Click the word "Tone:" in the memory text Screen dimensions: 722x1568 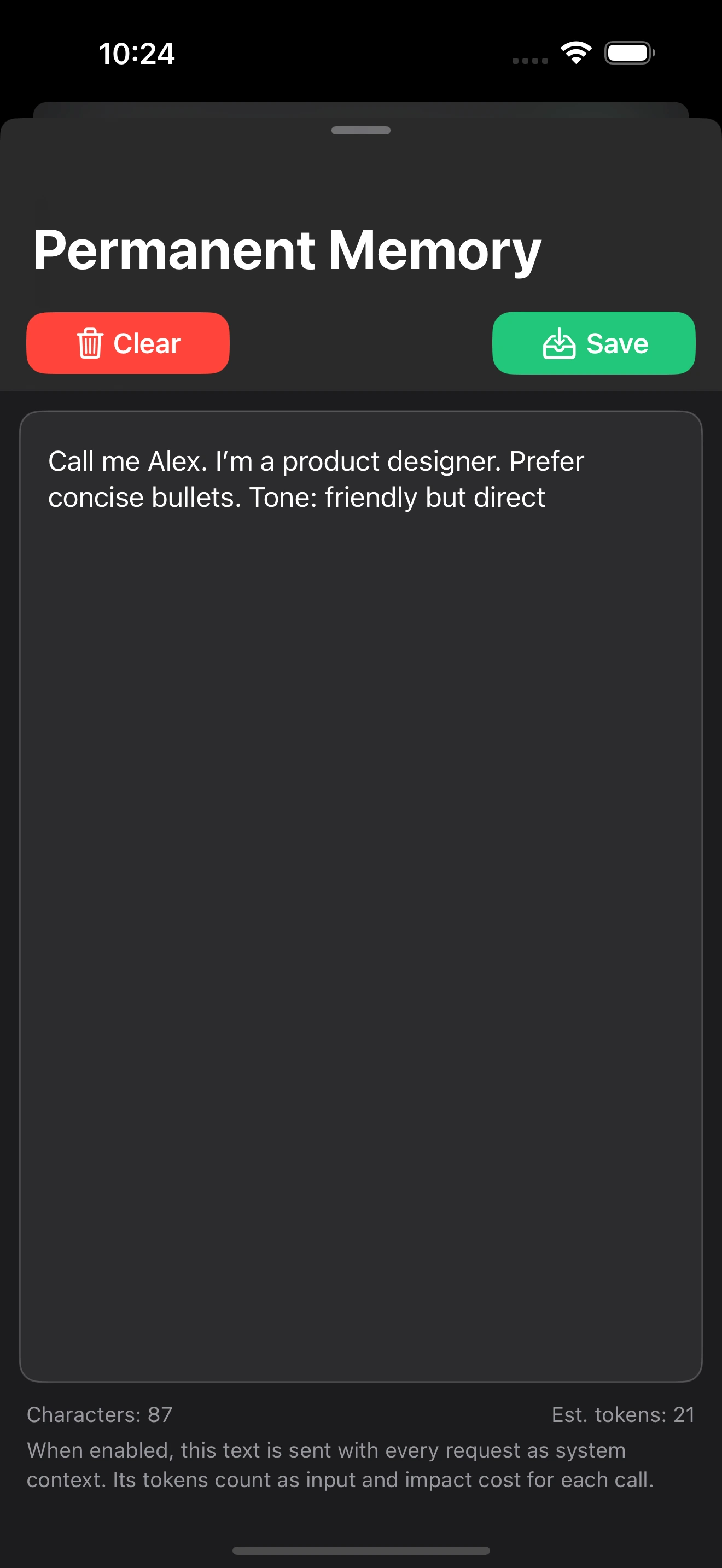click(283, 498)
